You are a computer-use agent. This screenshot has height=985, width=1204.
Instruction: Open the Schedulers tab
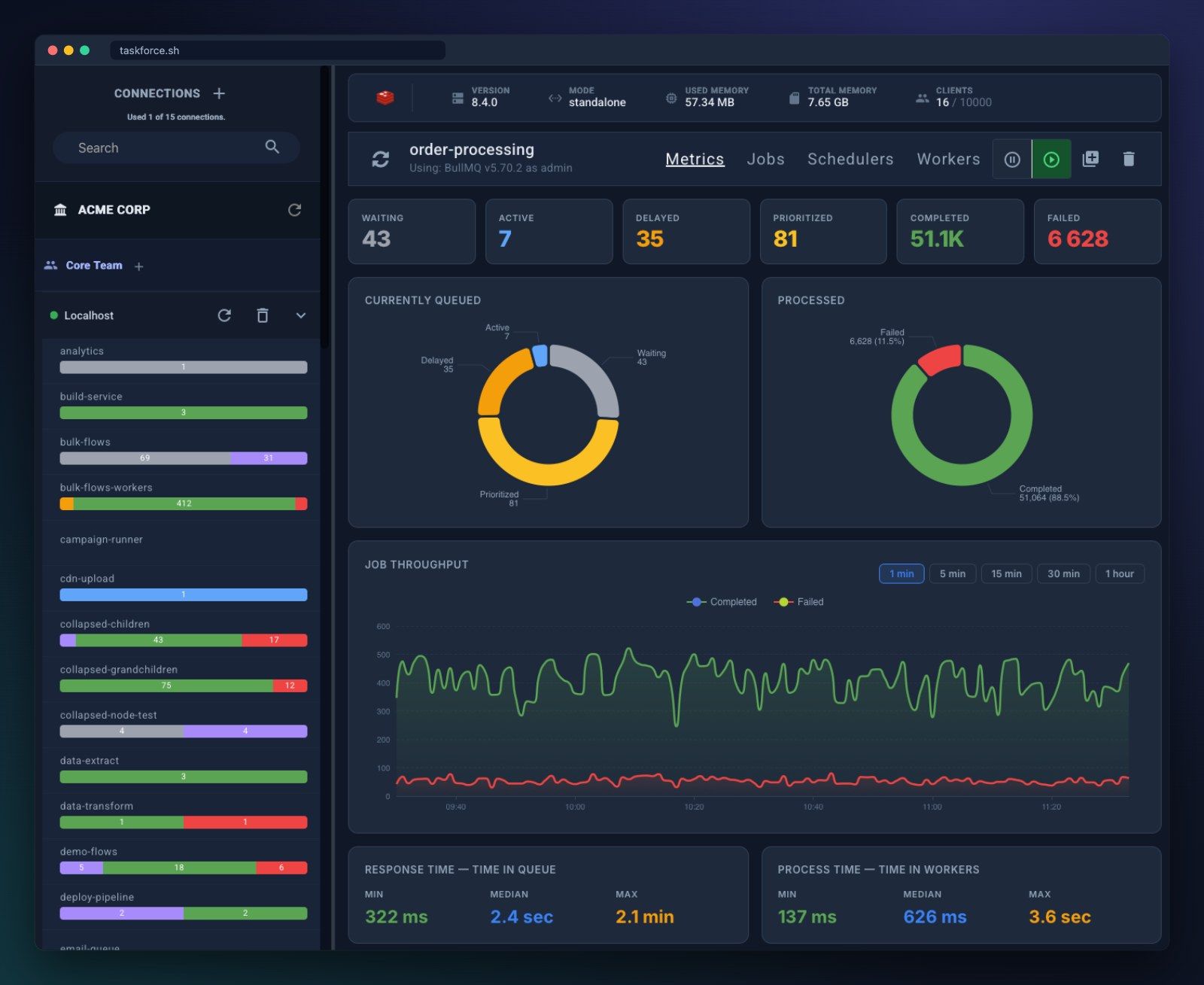pos(850,160)
